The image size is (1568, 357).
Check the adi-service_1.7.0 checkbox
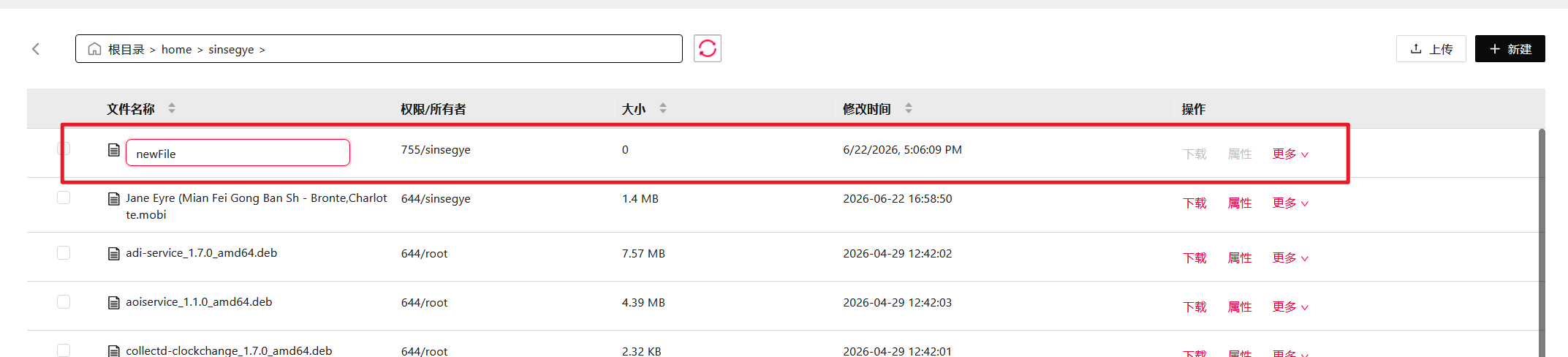tap(64, 252)
